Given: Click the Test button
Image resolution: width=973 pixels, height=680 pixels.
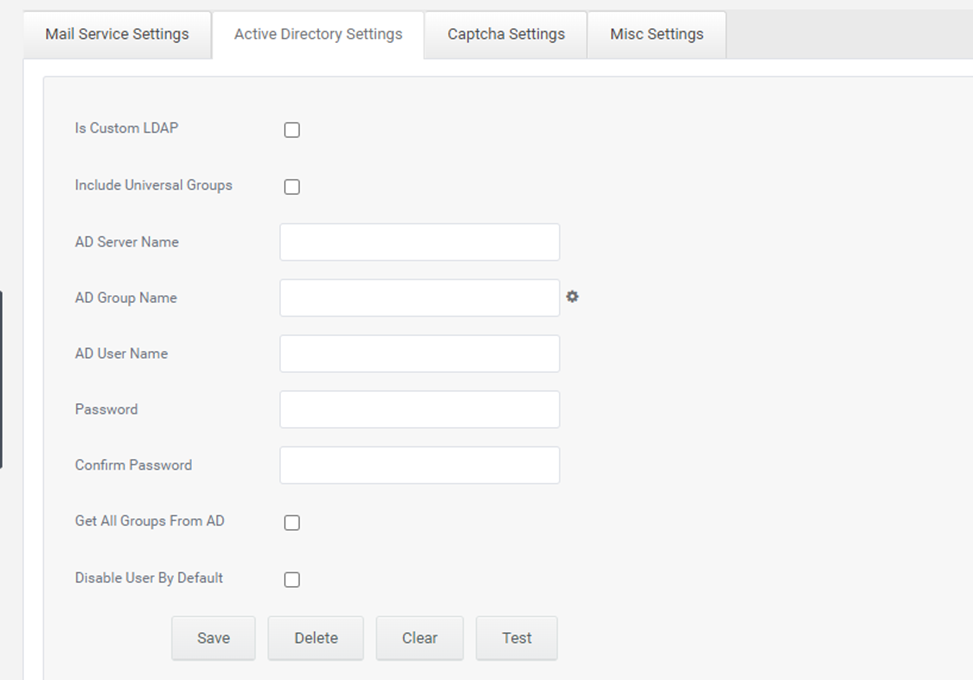Looking at the screenshot, I should click(517, 638).
